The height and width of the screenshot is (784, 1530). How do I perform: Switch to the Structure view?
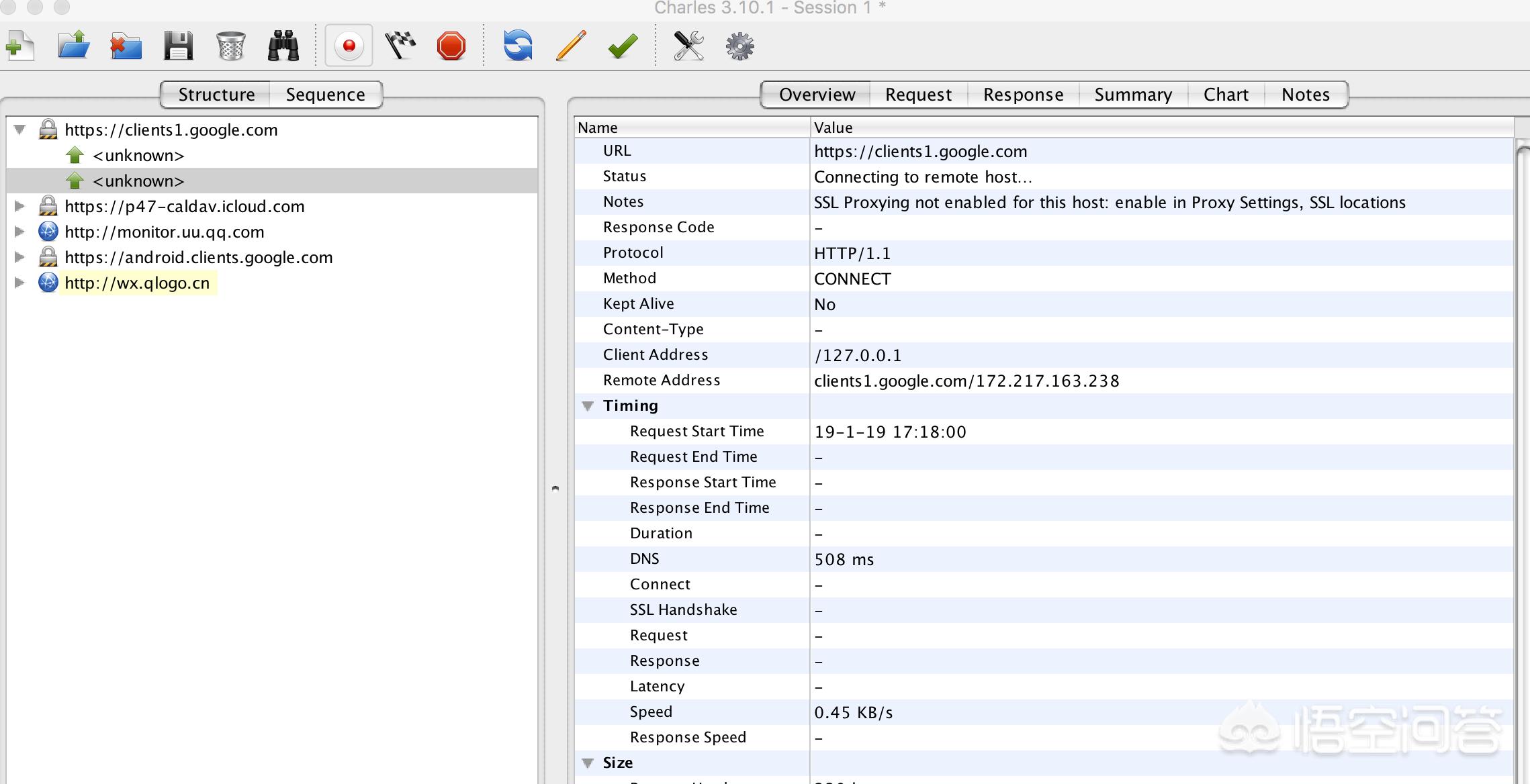(216, 95)
